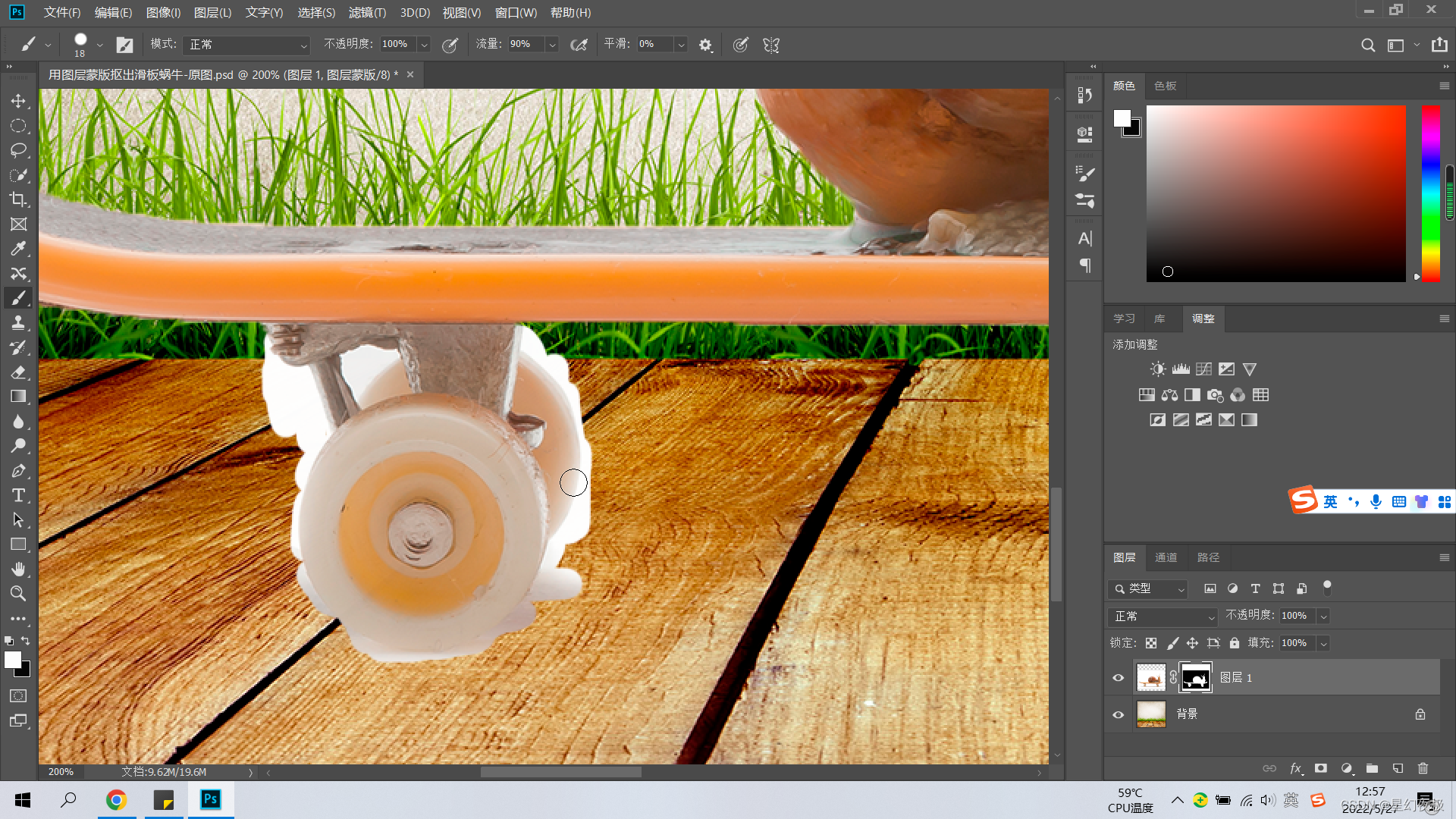The image size is (1456, 819).
Task: Select the Crop tool
Action: (x=18, y=199)
